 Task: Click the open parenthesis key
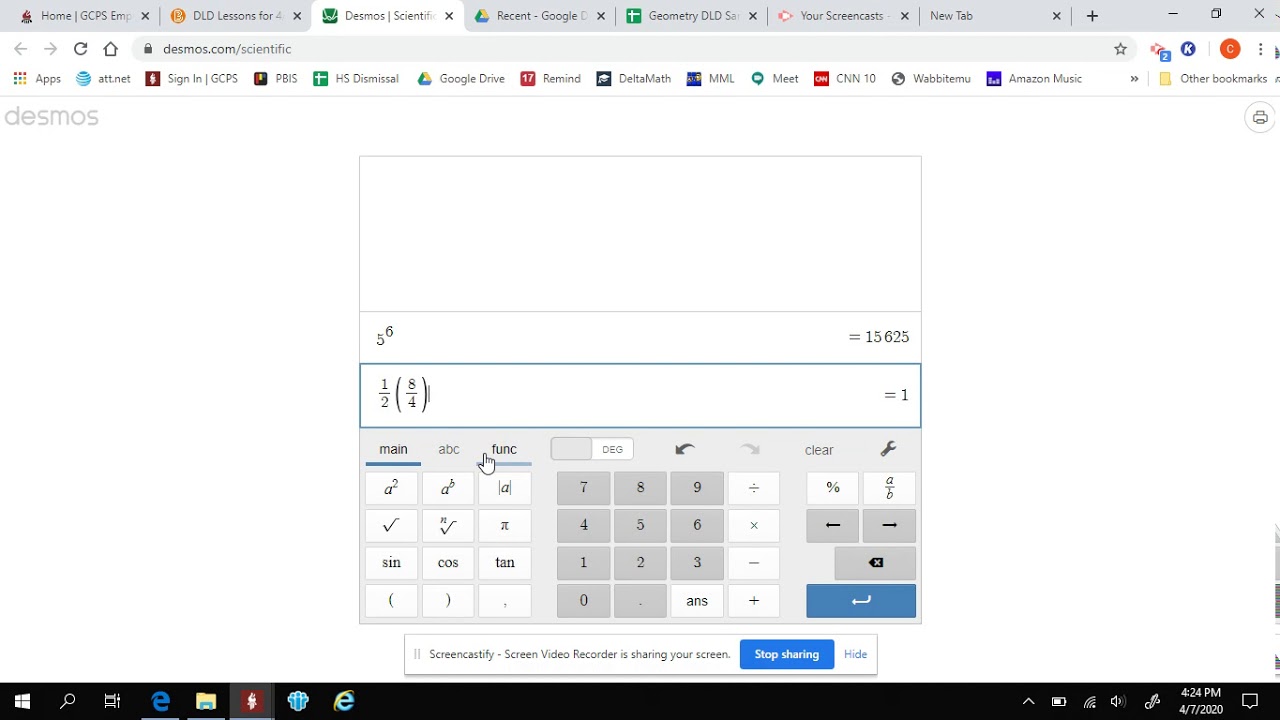[391, 601]
